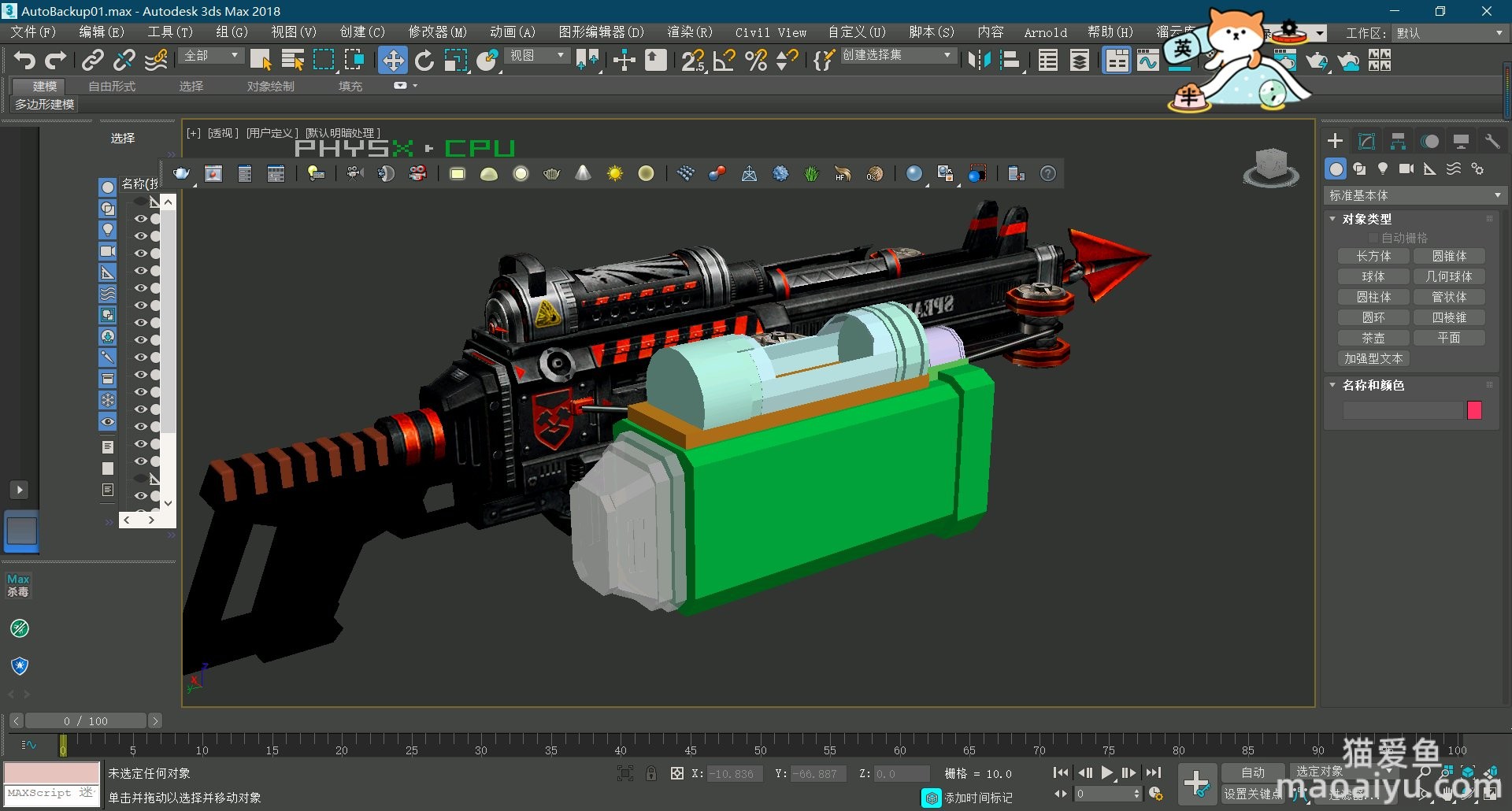
Task: Open the Mirror tool
Action: (x=979, y=61)
